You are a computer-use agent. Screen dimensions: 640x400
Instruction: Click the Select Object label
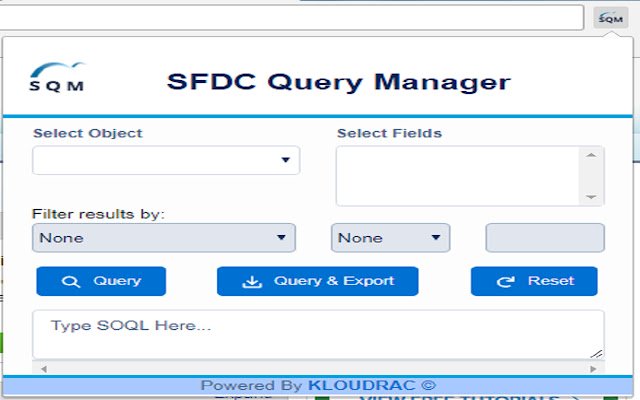88,133
